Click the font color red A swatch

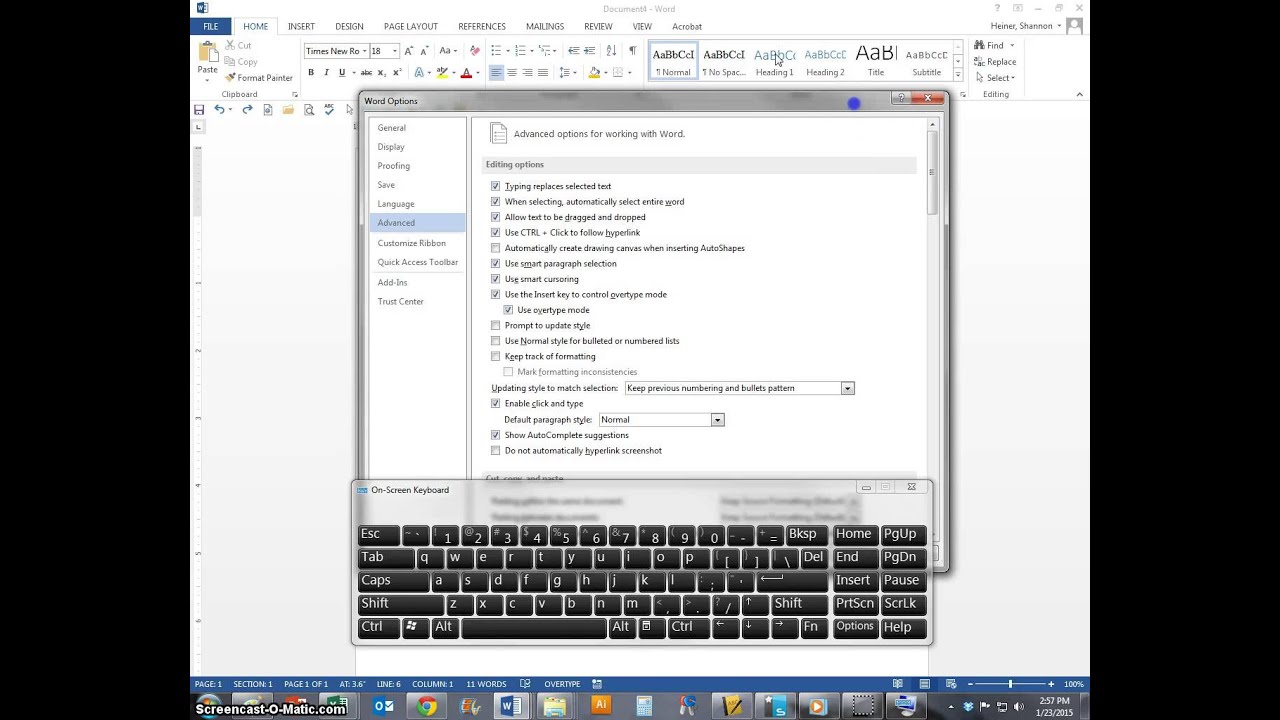tap(466, 72)
